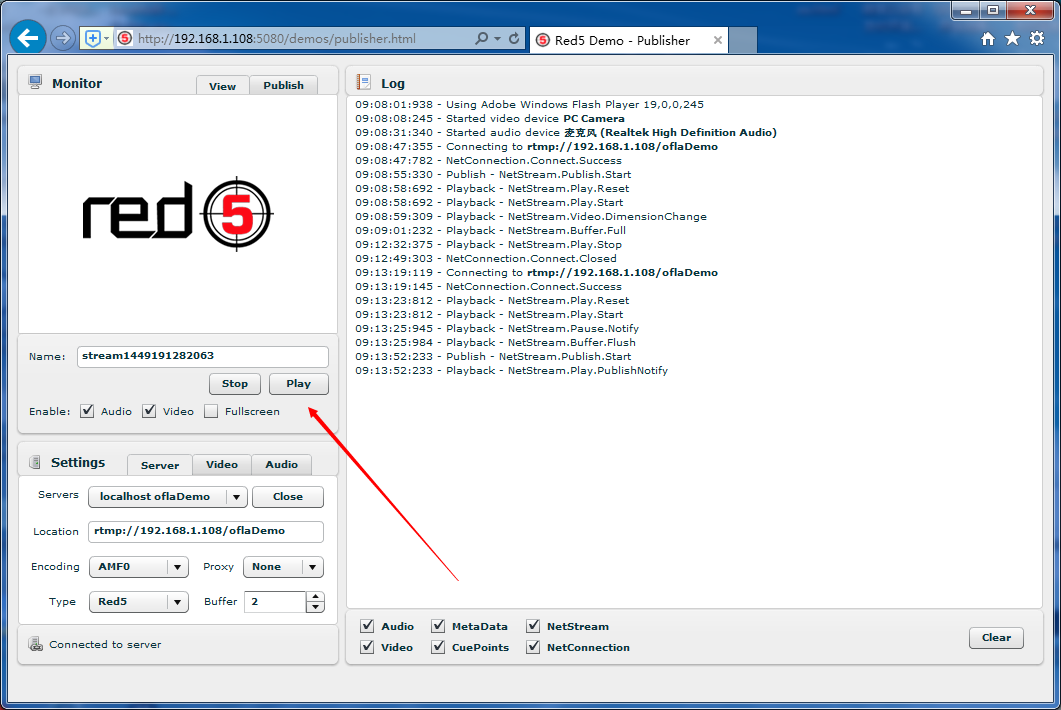Click log line 'NetConnection.Connect.Closed'
1061x710 pixels.
[x=486, y=259]
